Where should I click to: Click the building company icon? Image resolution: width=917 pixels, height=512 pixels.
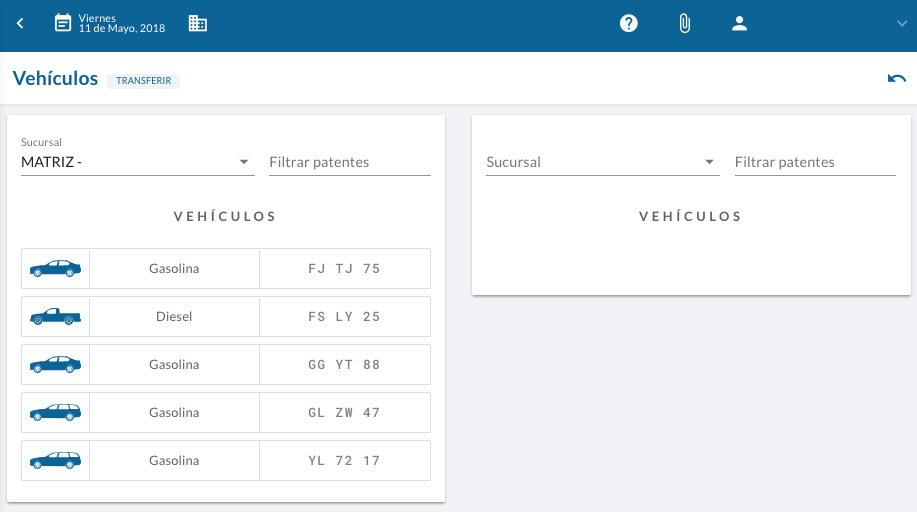click(198, 23)
